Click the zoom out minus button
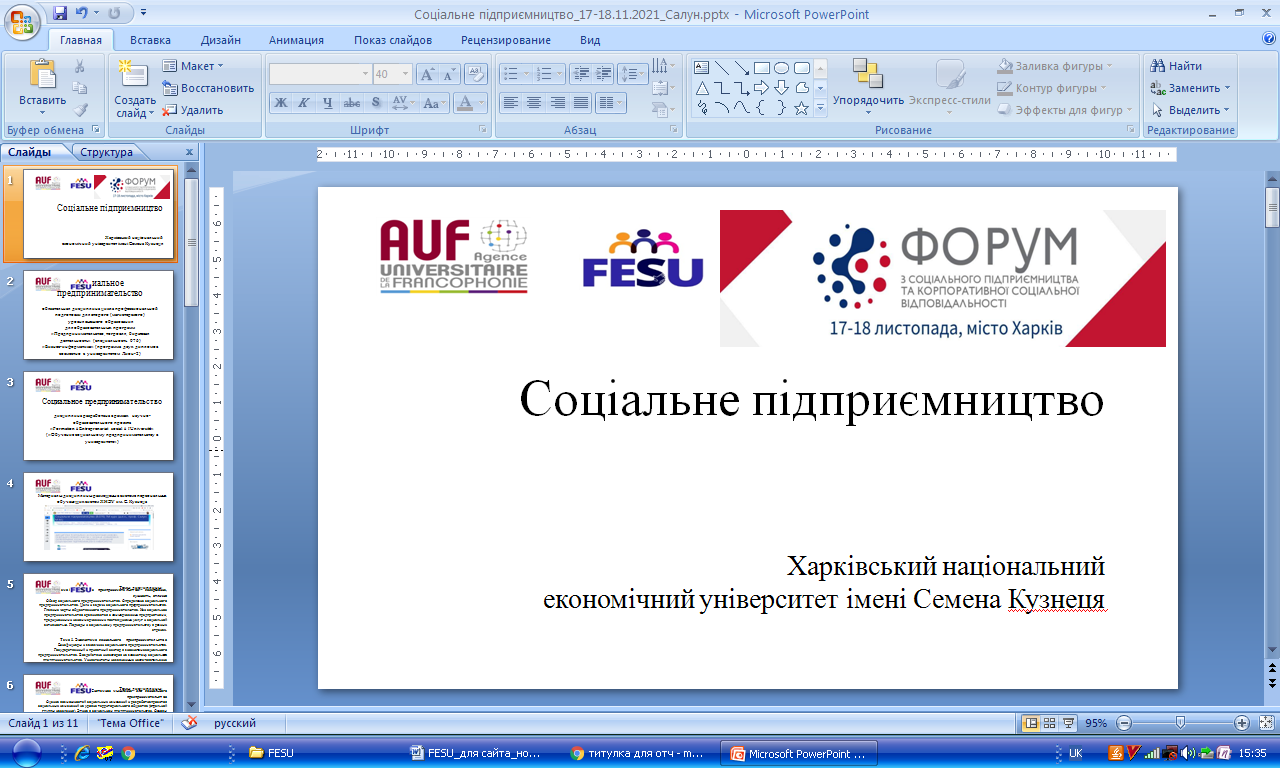 point(1124,723)
